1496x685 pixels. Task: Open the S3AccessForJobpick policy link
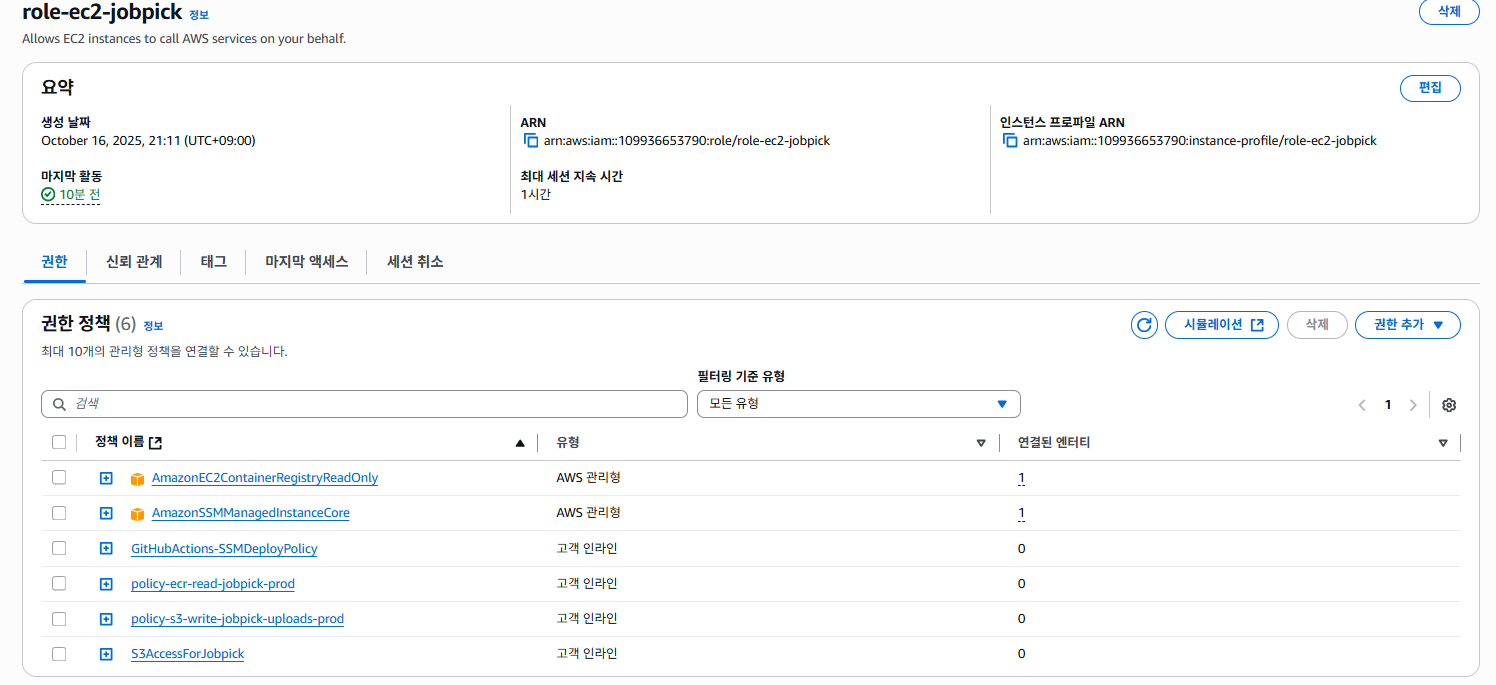[187, 654]
